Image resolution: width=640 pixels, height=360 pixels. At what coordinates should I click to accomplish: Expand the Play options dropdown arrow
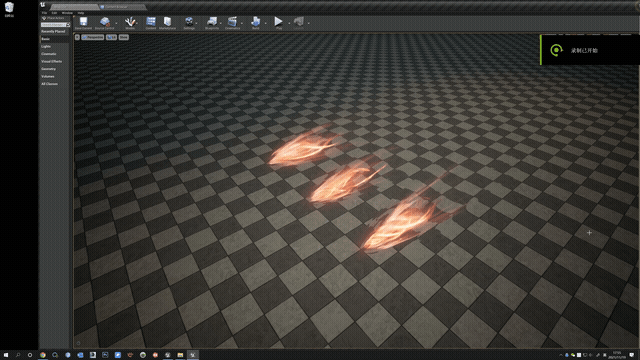pos(289,23)
